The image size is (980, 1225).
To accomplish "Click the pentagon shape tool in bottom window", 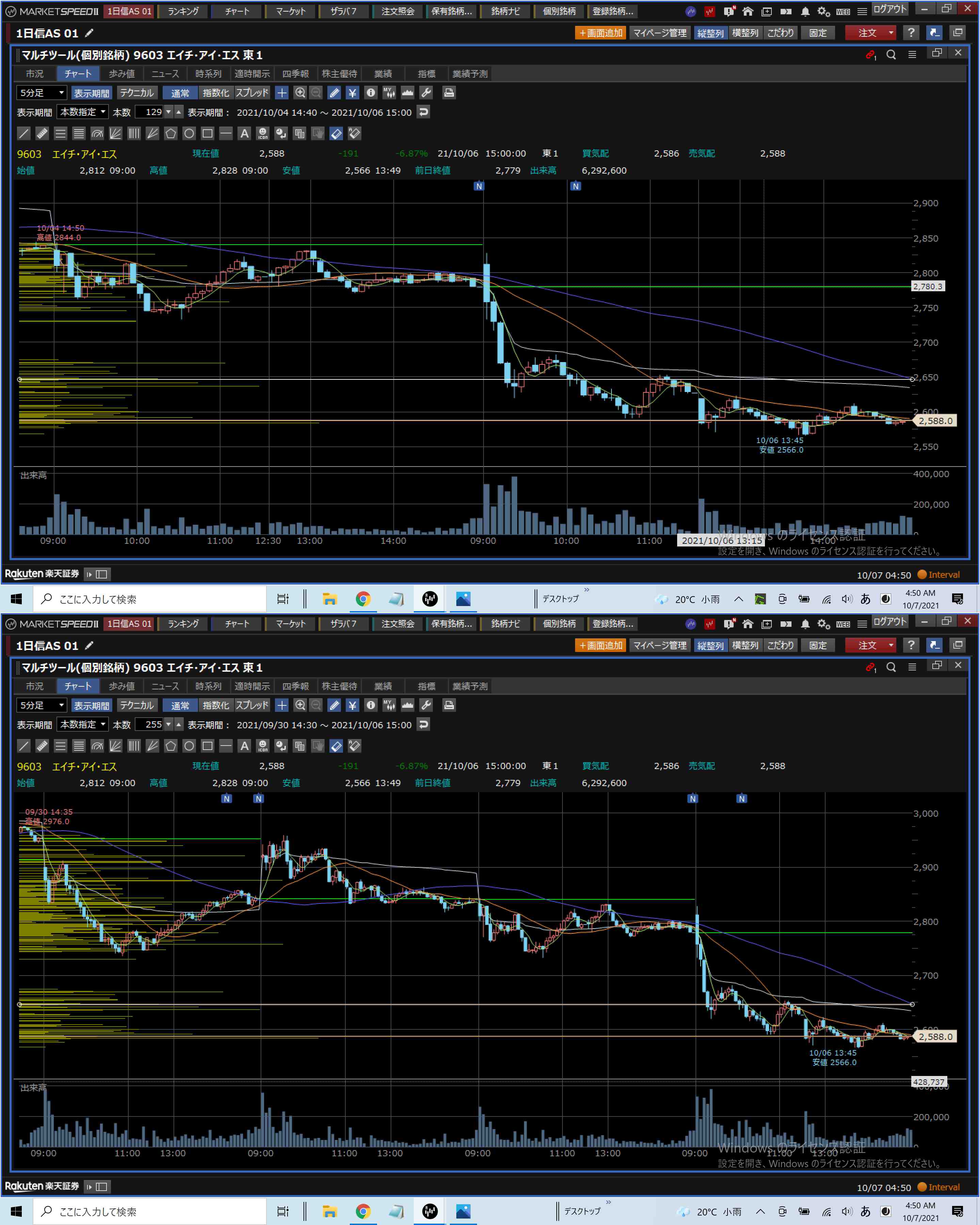I will coord(170,746).
